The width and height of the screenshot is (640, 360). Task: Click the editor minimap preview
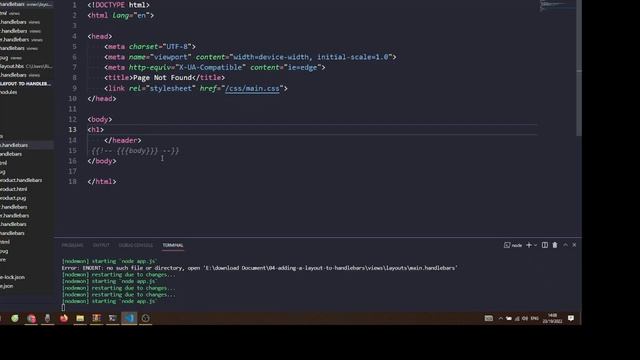click(558, 5)
